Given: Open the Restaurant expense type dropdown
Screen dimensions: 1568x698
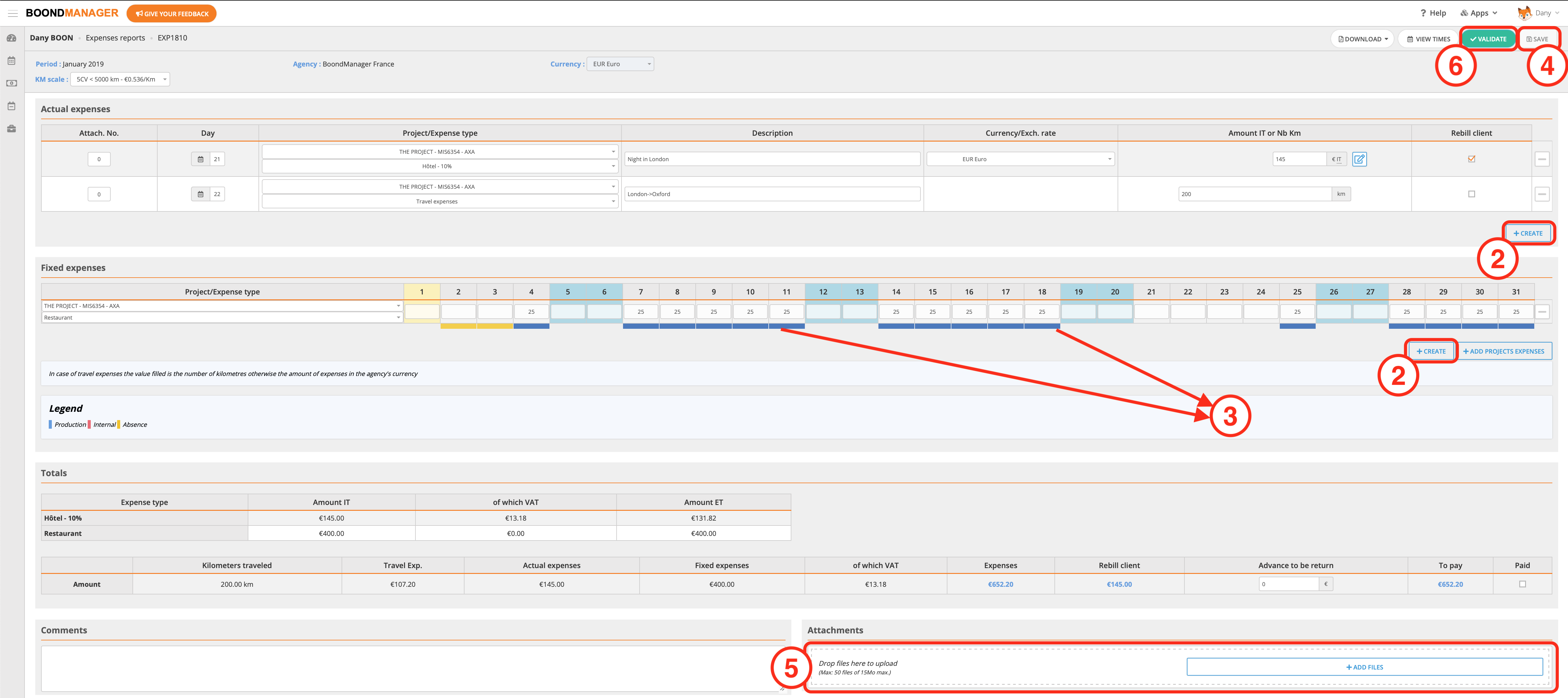Looking at the screenshot, I should point(222,318).
